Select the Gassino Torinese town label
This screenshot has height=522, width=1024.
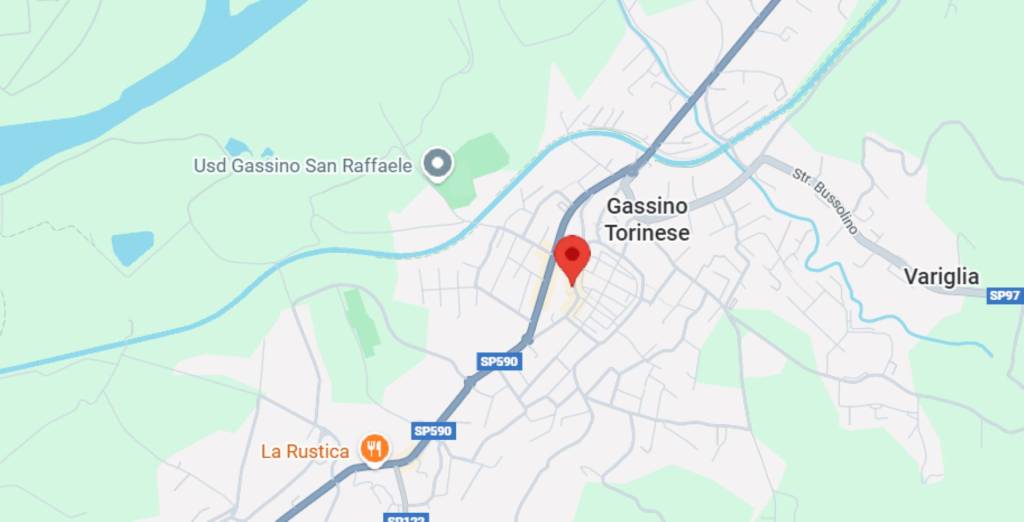pyautogui.click(x=647, y=220)
